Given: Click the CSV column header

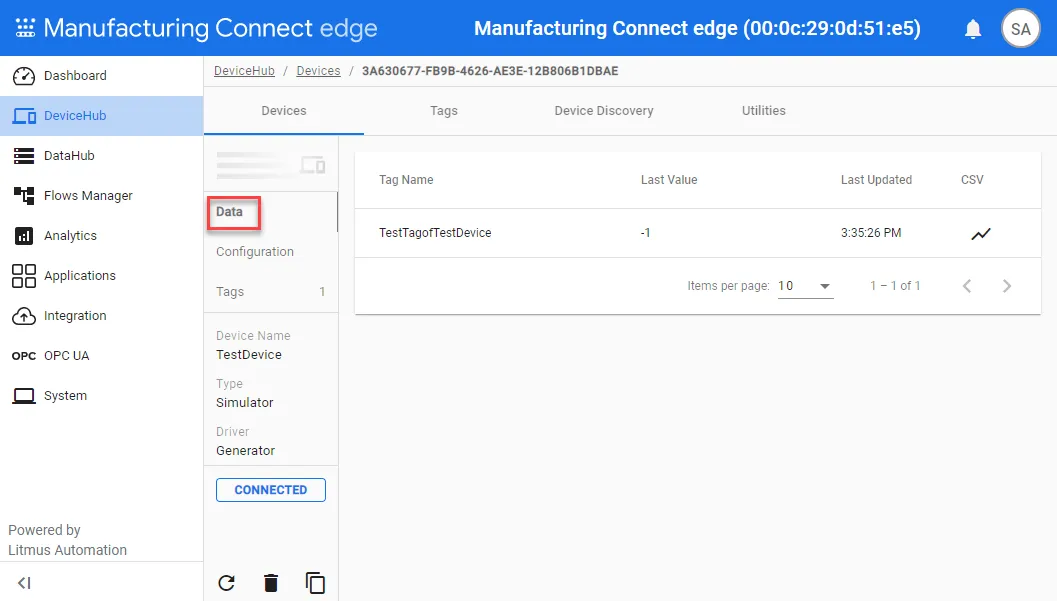Looking at the screenshot, I should click(x=972, y=180).
